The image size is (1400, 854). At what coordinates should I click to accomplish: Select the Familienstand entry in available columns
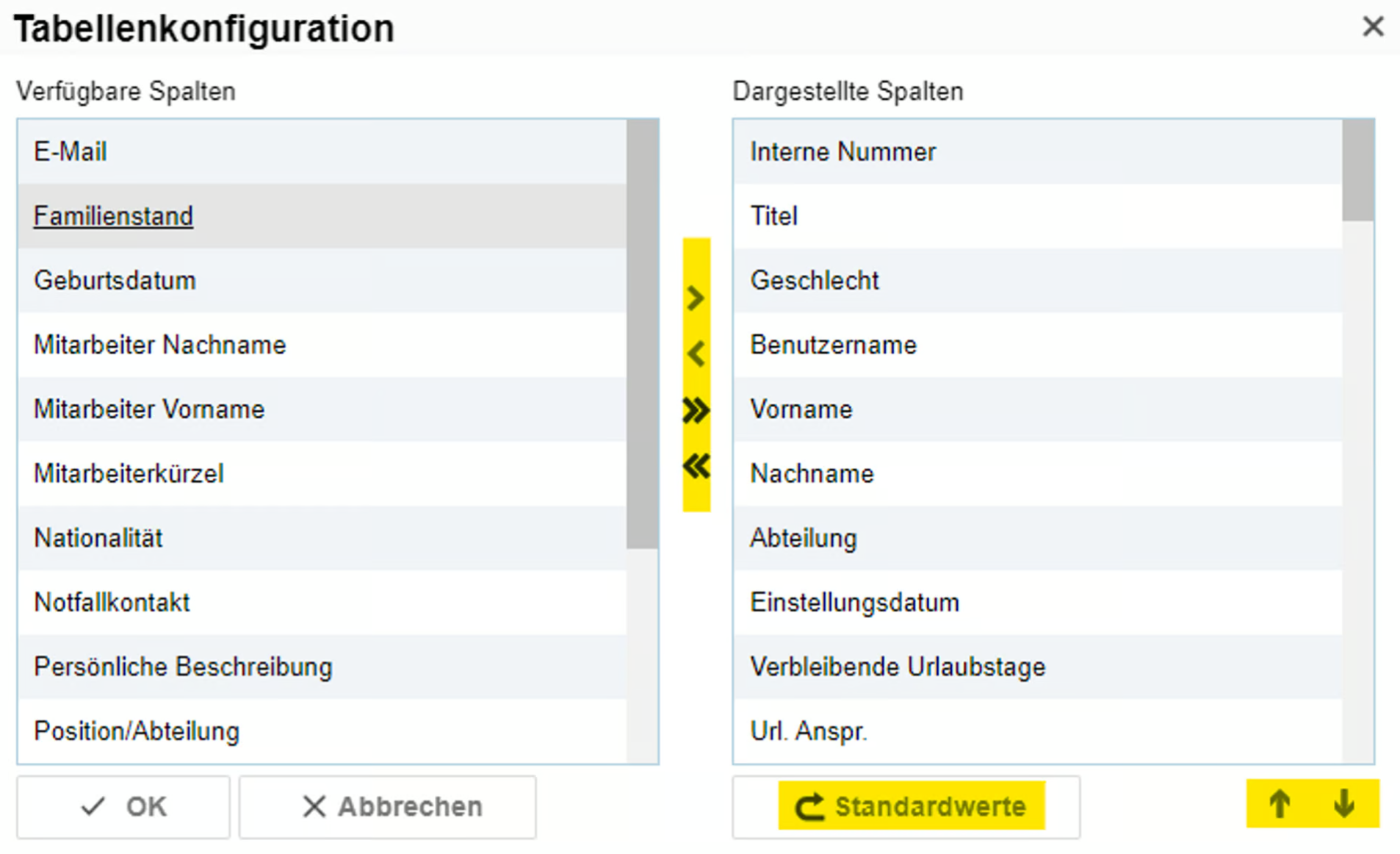(114, 216)
